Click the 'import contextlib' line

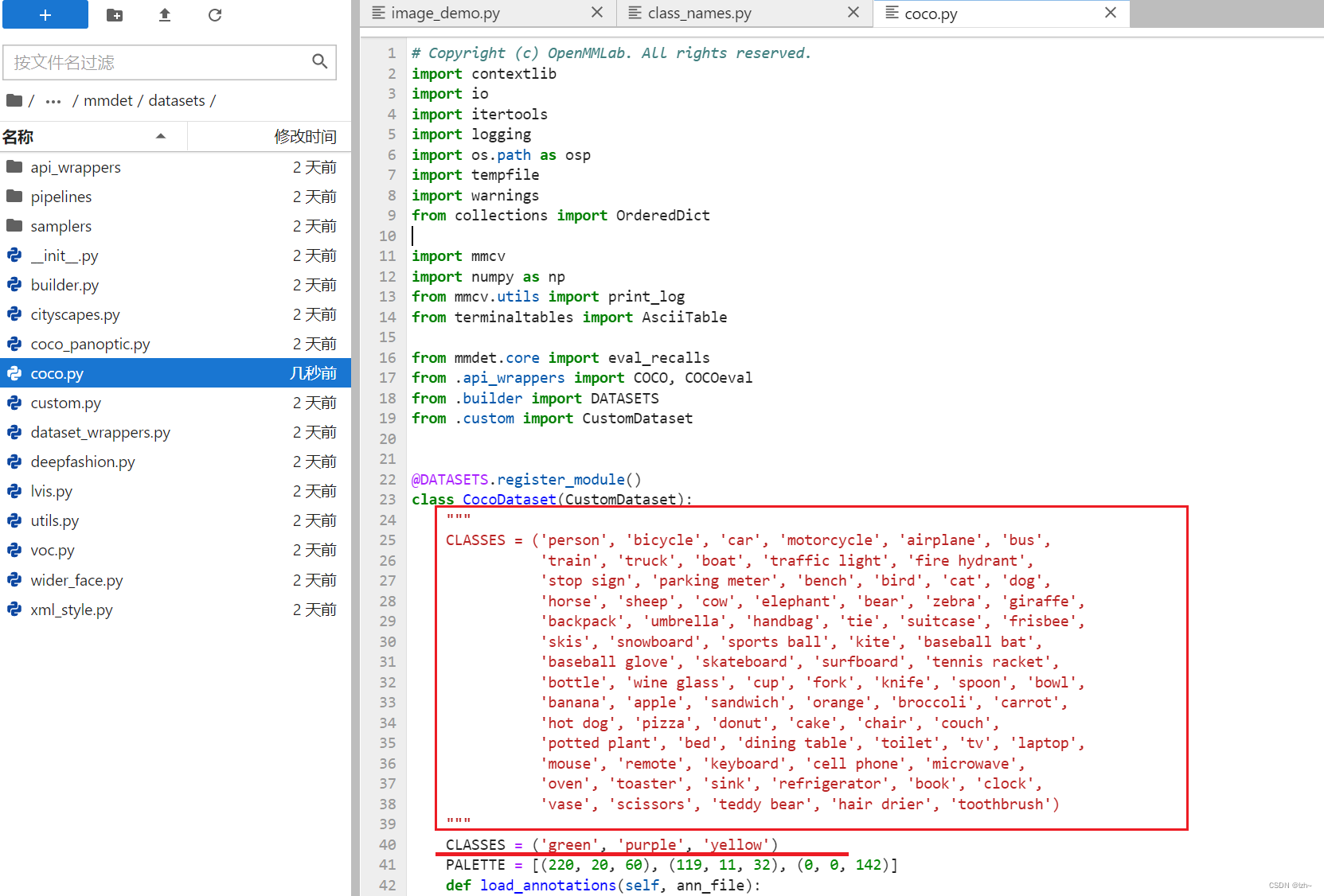click(484, 74)
